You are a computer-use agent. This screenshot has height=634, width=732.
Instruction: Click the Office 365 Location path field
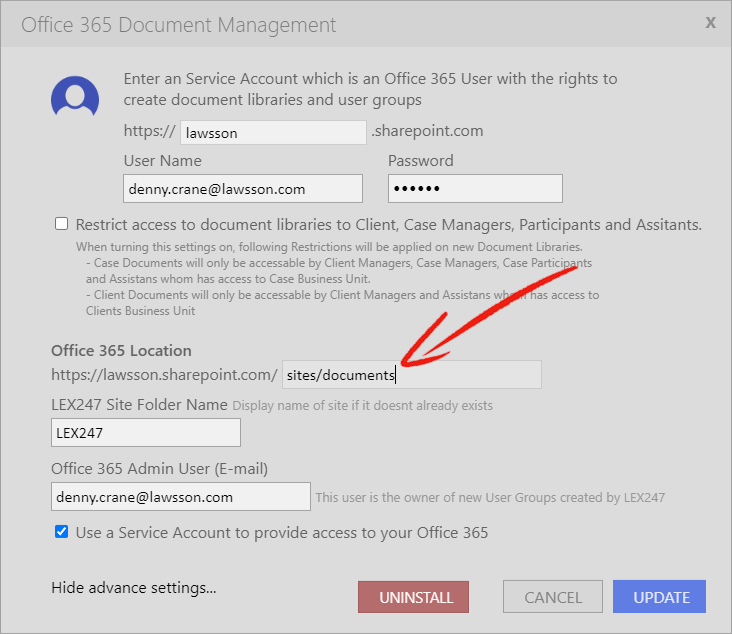(x=412, y=374)
